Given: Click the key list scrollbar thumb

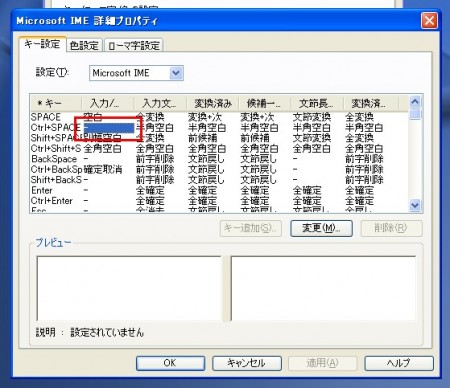Looking at the screenshot, I should pyautogui.click(x=415, y=114).
